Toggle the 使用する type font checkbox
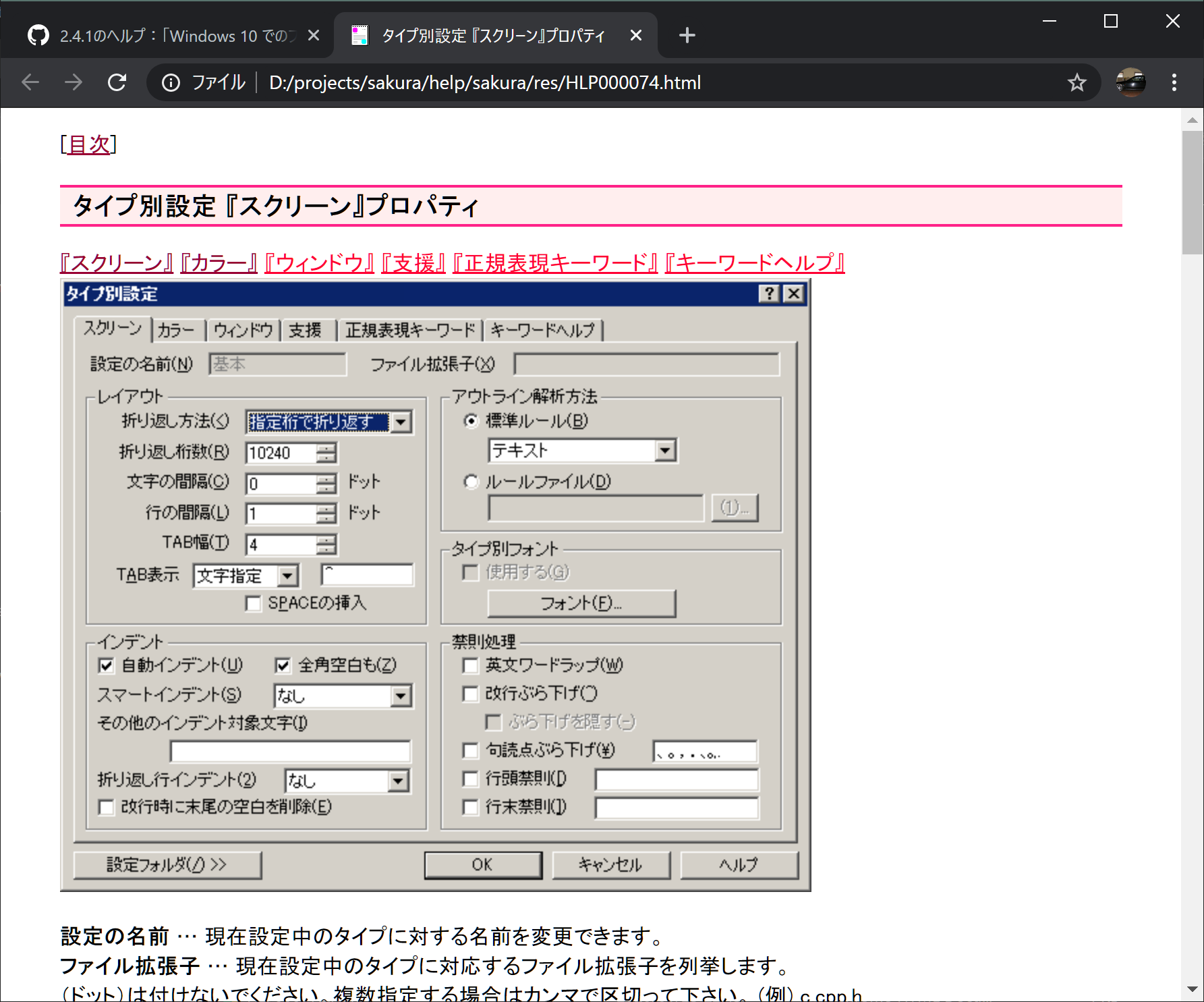Viewport: 1204px width, 1002px height. [470, 573]
